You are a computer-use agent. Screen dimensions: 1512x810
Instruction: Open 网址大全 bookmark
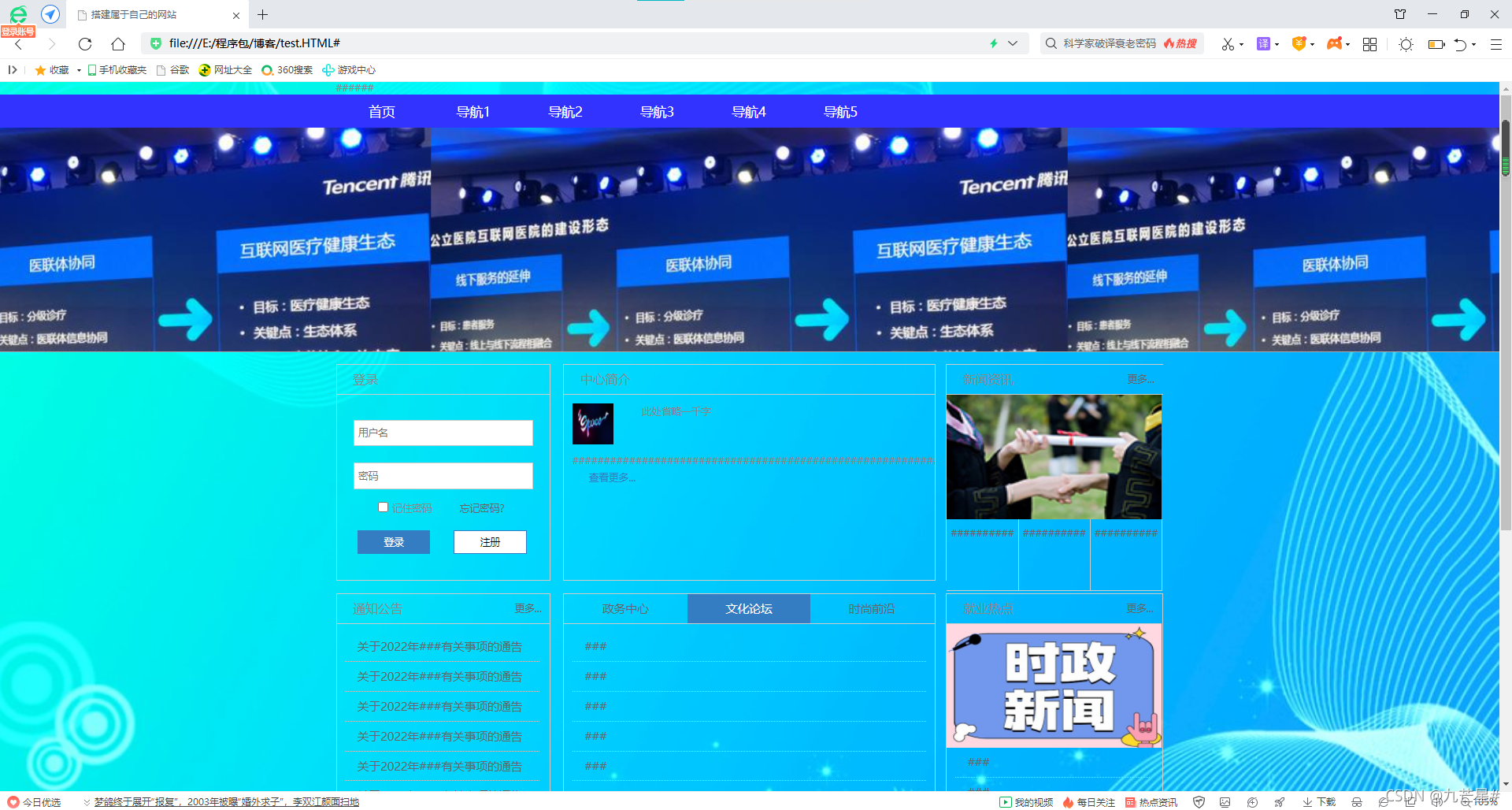tap(226, 70)
